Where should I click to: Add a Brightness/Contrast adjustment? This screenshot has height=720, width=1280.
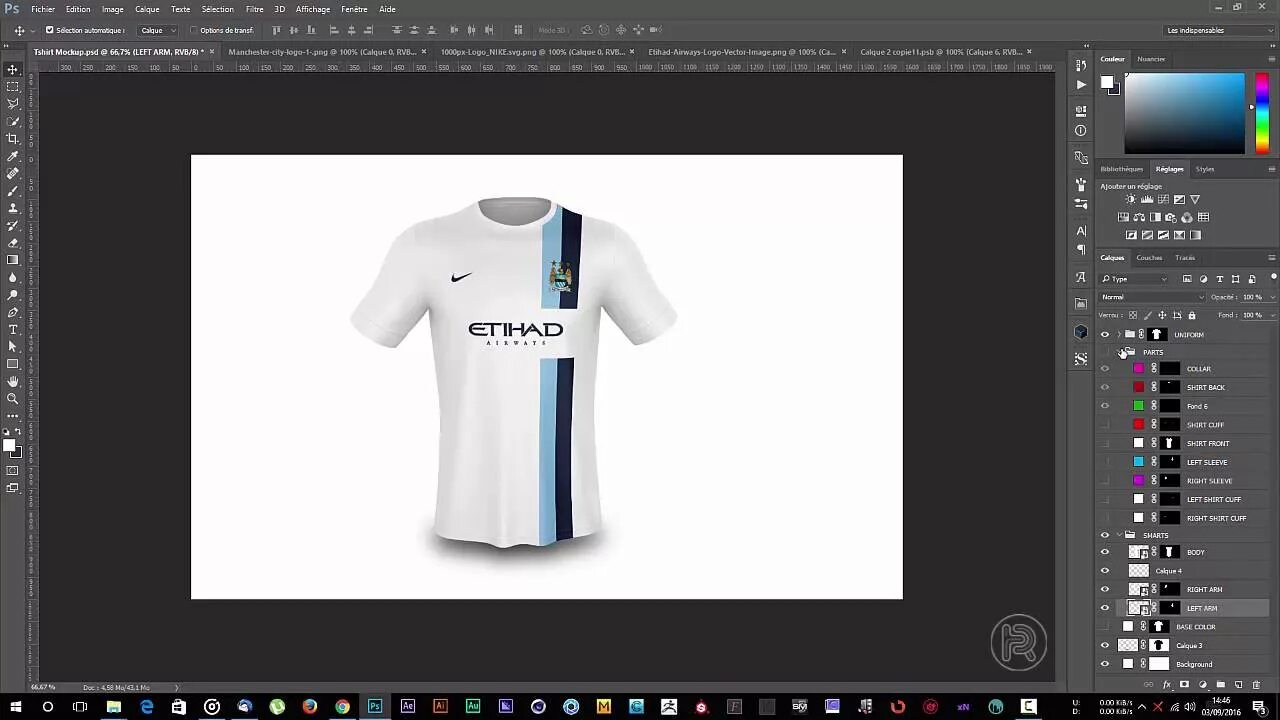click(1131, 199)
